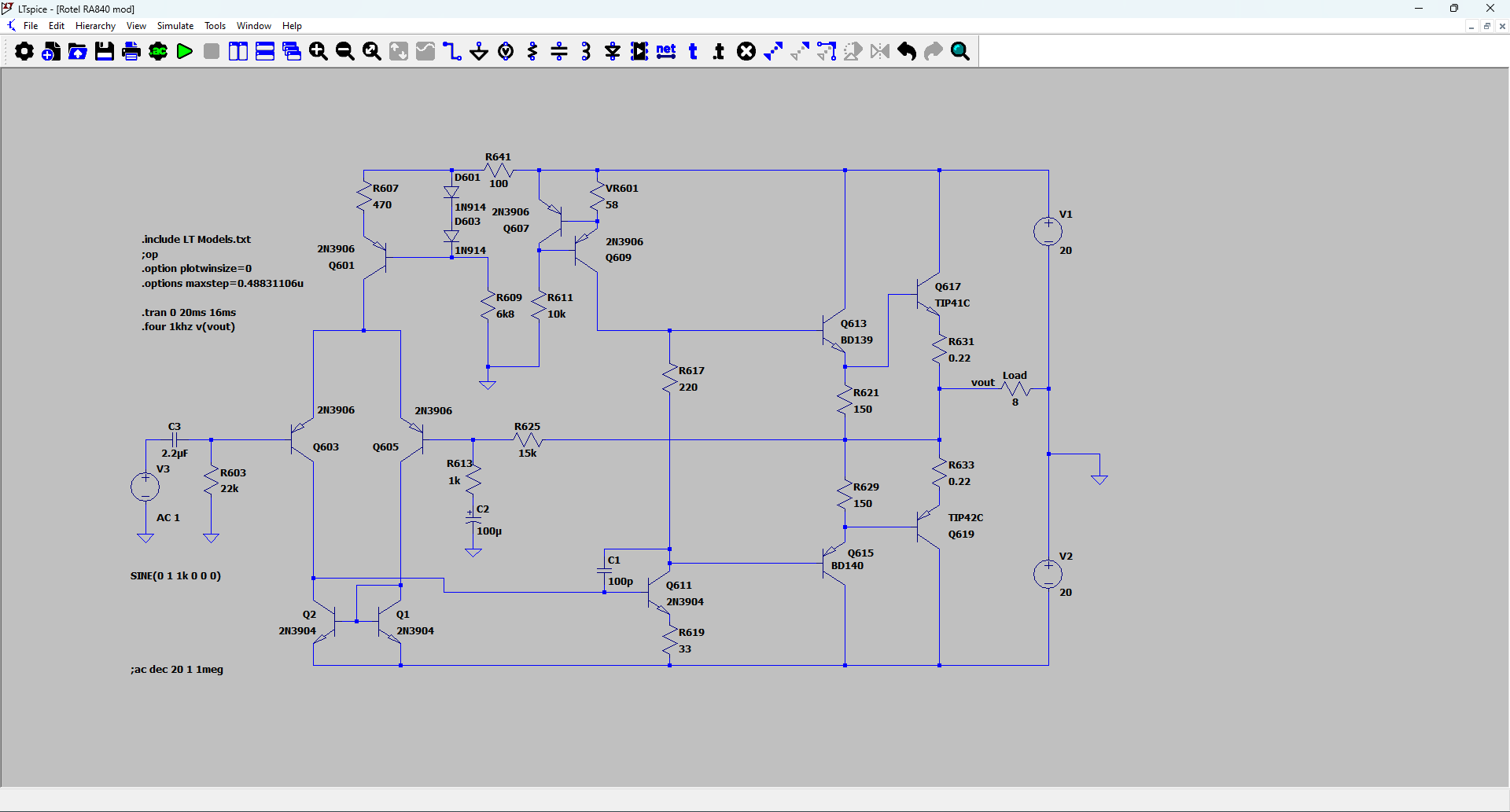This screenshot has height=812, width=1510.
Task: Minimize the inner schematic child window
Action: 1471,26
